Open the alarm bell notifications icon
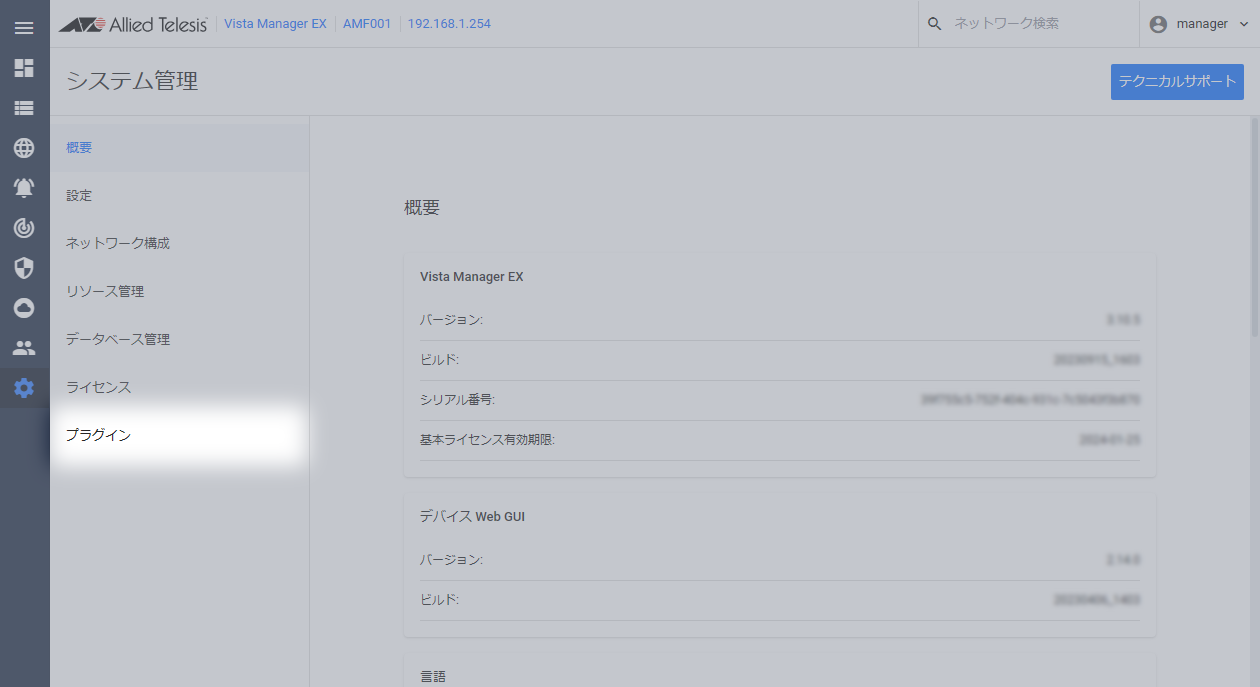This screenshot has height=687, width=1260. [x=24, y=188]
